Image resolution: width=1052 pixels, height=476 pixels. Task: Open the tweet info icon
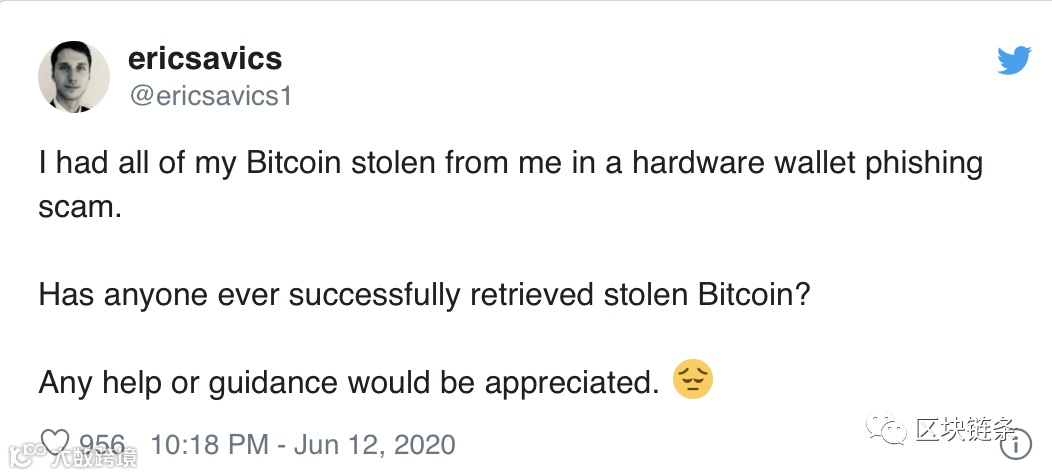tap(1022, 442)
